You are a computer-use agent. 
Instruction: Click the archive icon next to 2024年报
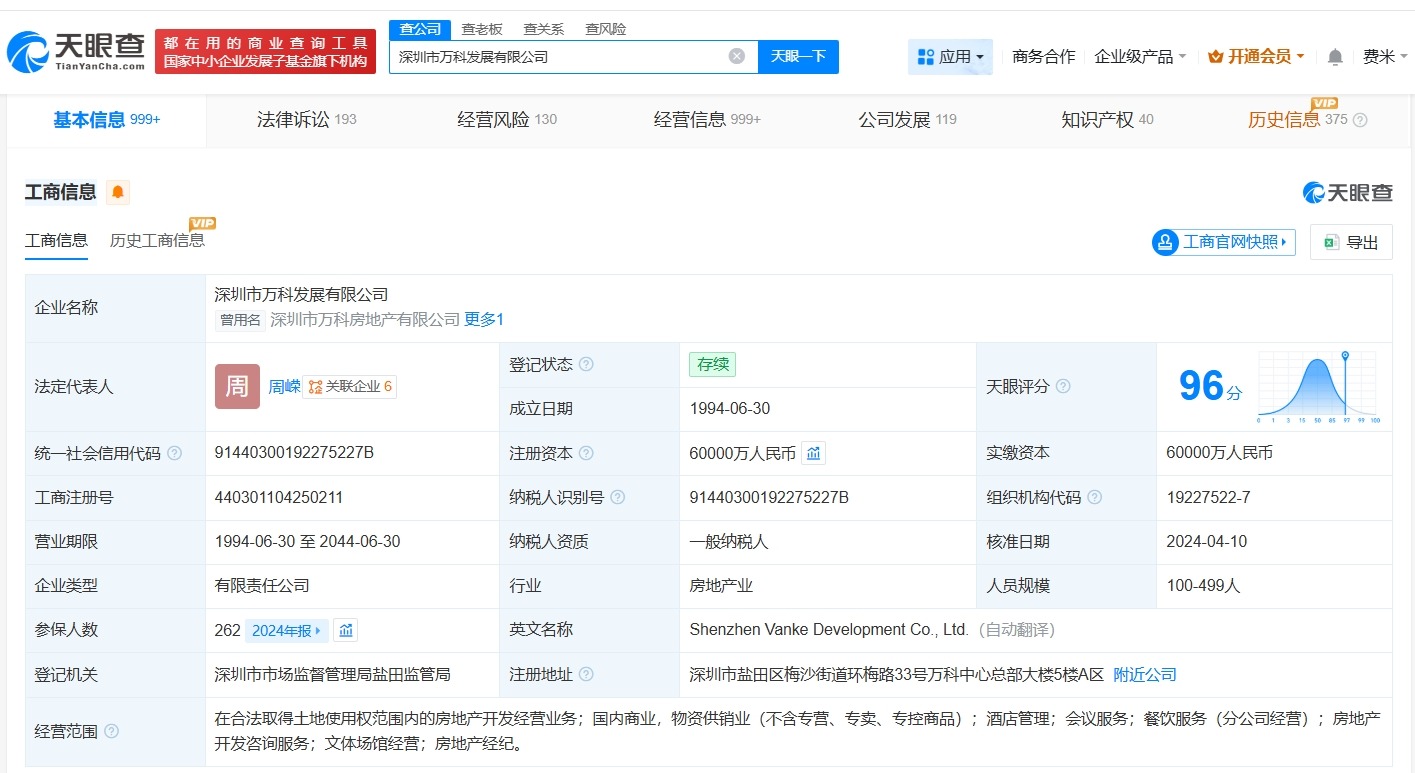pyautogui.click(x=345, y=630)
